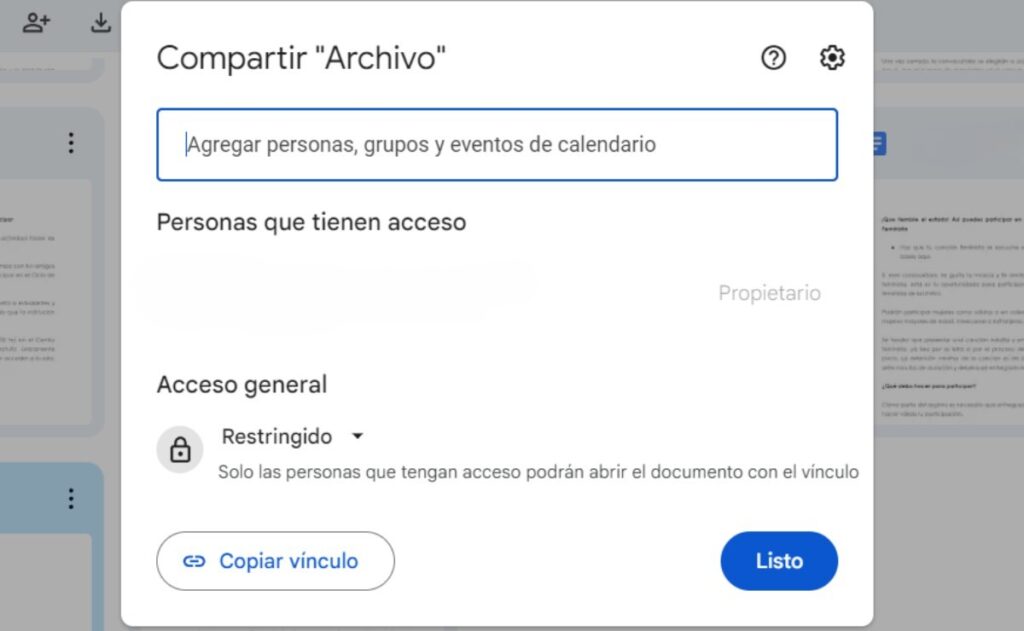The height and width of the screenshot is (631, 1024).
Task: Click the add person share icon
Action: click(37, 23)
